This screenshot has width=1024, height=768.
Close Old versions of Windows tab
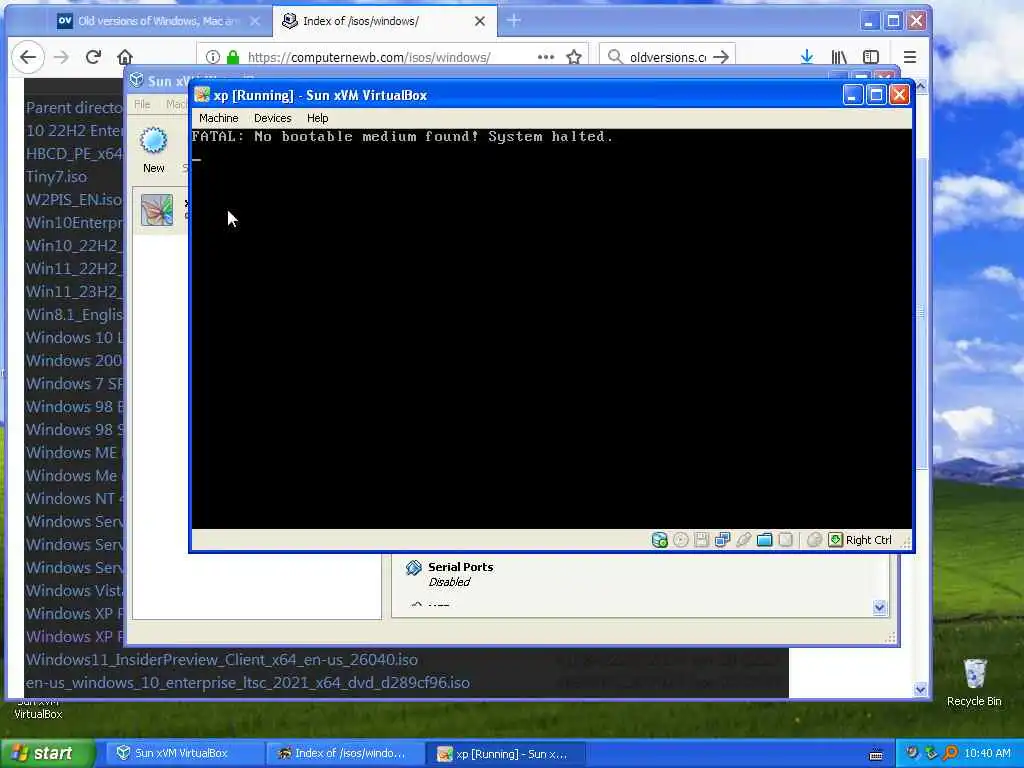pyautogui.click(x=255, y=21)
